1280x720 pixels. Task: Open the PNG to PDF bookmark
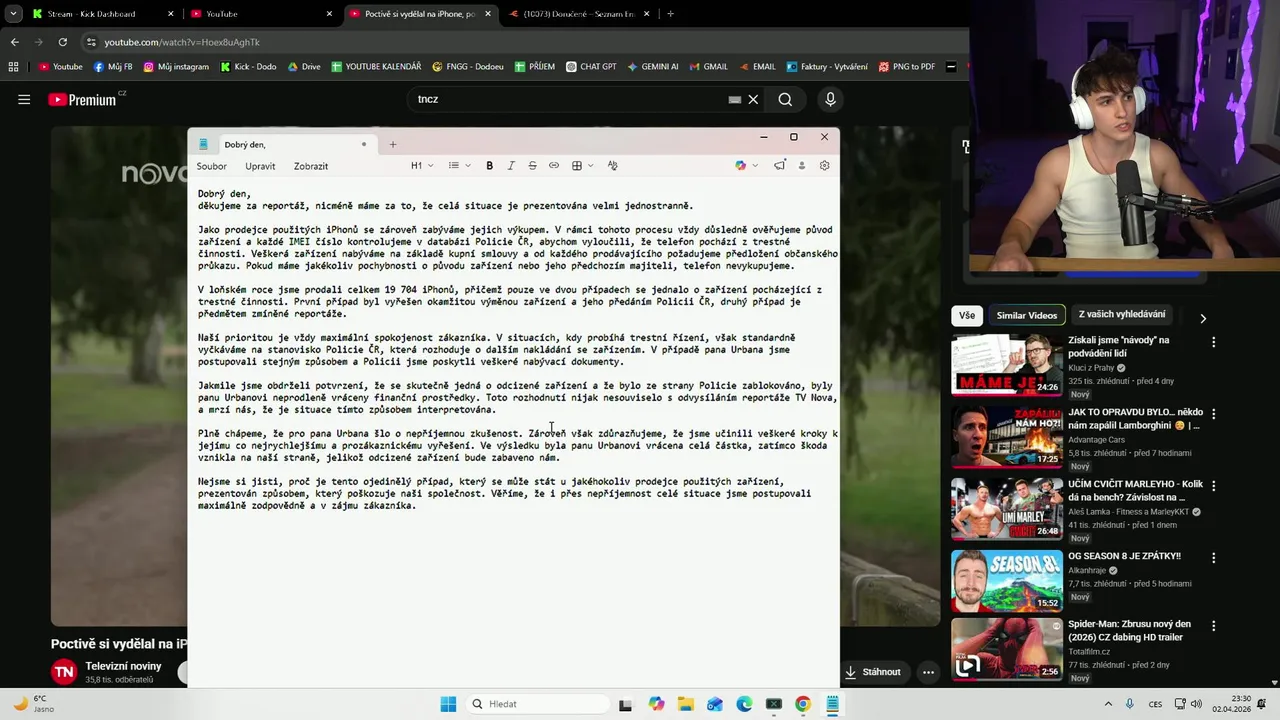click(907, 67)
